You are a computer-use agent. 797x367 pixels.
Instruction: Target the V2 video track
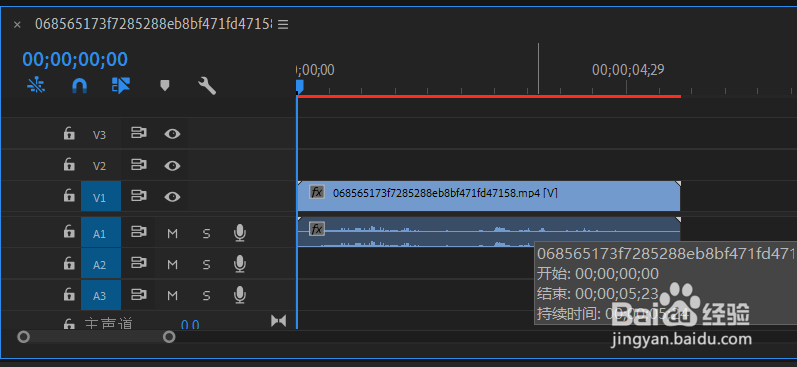99,166
